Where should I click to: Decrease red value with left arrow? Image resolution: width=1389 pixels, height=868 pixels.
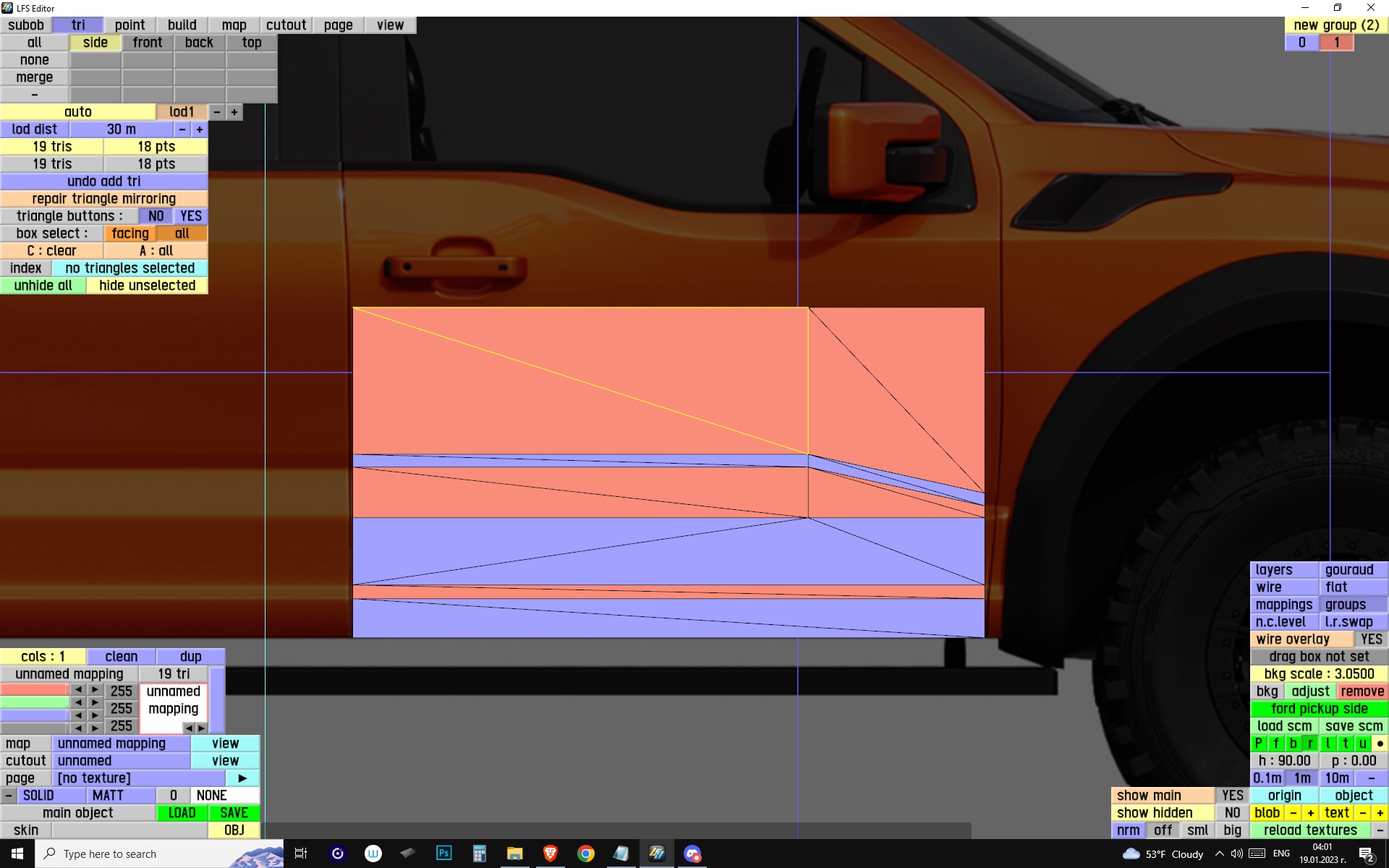tap(78, 690)
